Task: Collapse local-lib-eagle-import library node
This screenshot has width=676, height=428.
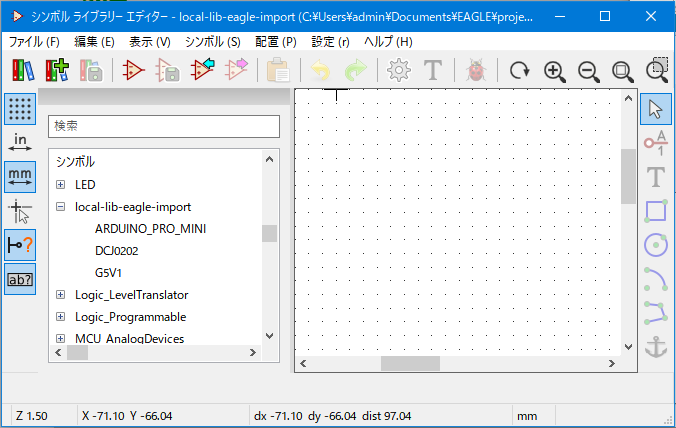Action: pyautogui.click(x=60, y=207)
